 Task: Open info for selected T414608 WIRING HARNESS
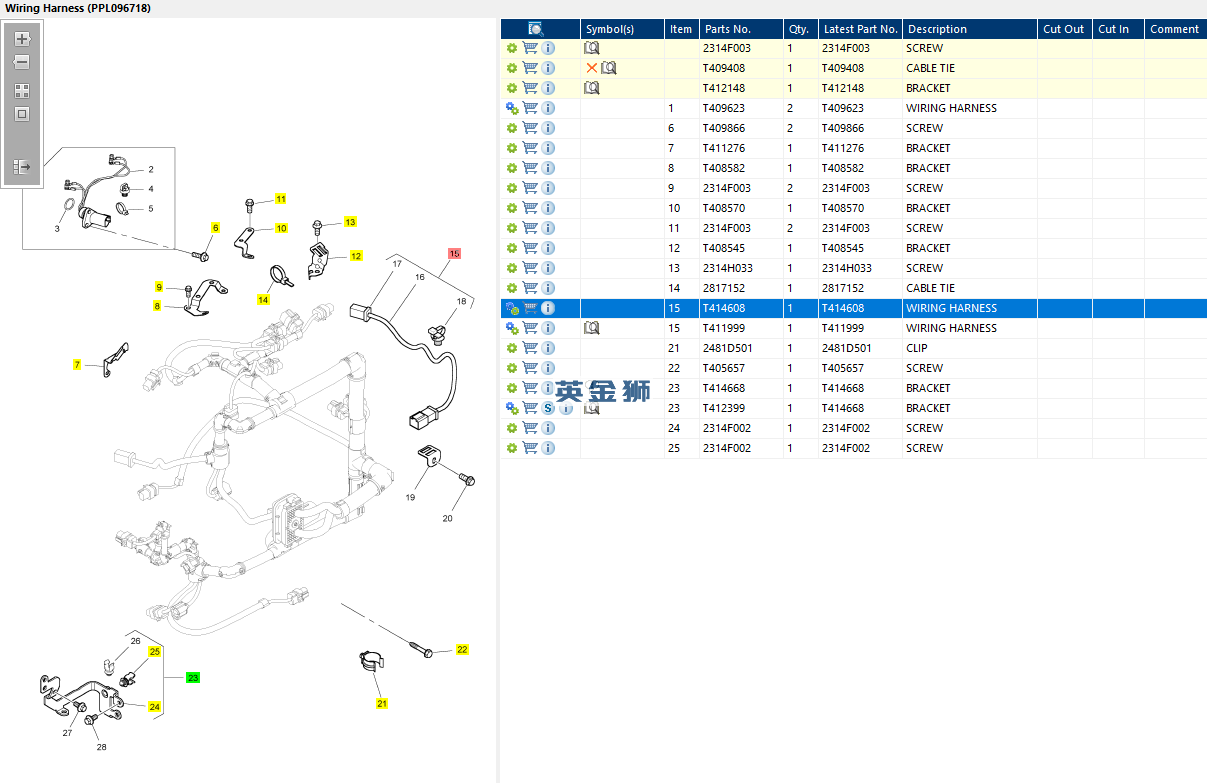548,308
